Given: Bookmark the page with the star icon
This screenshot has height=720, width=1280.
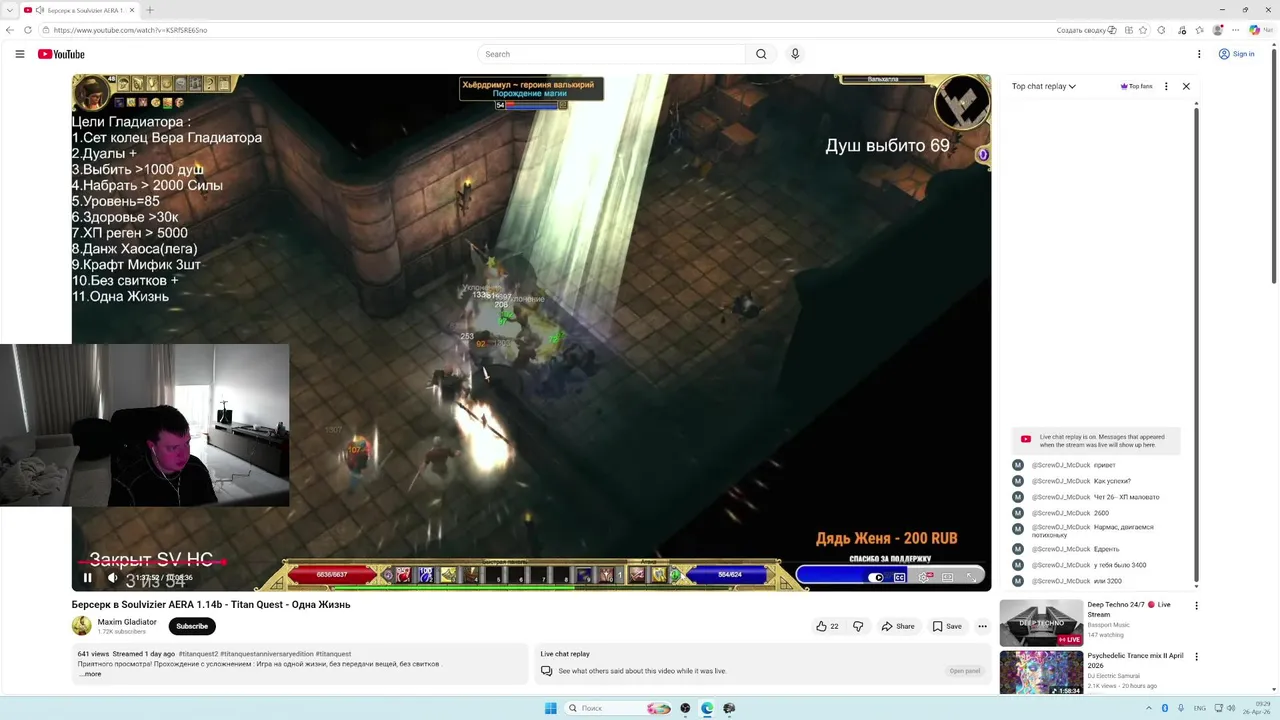Looking at the screenshot, I should point(1145,30).
